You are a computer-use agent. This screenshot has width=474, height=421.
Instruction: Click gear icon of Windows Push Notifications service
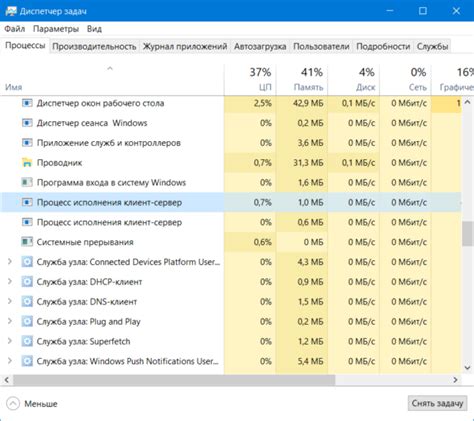27,361
